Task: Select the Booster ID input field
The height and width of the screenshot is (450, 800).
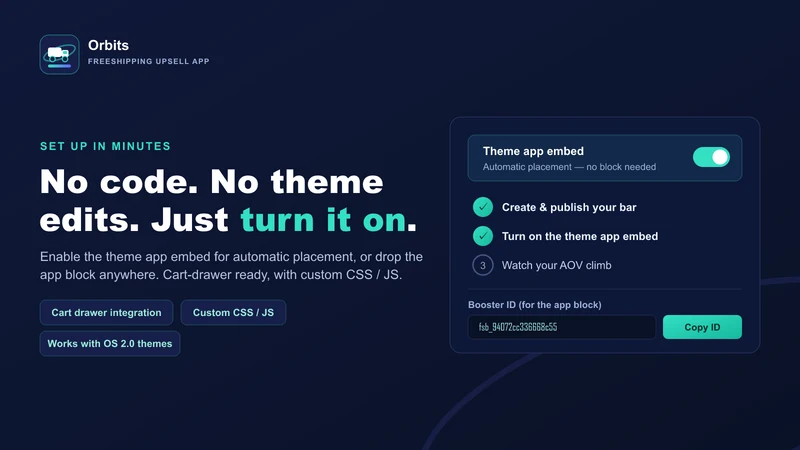Action: coord(562,327)
